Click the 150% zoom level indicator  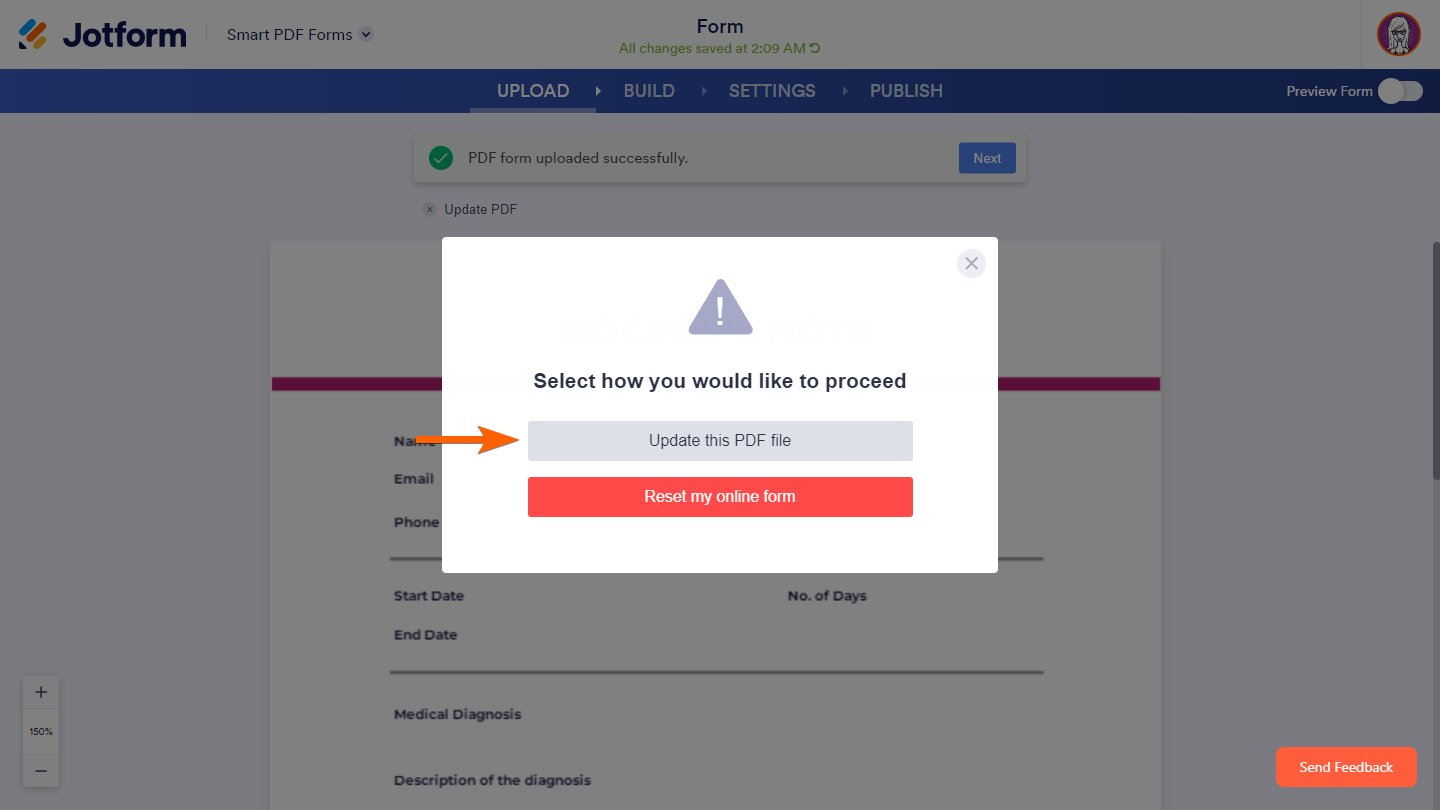tap(41, 731)
